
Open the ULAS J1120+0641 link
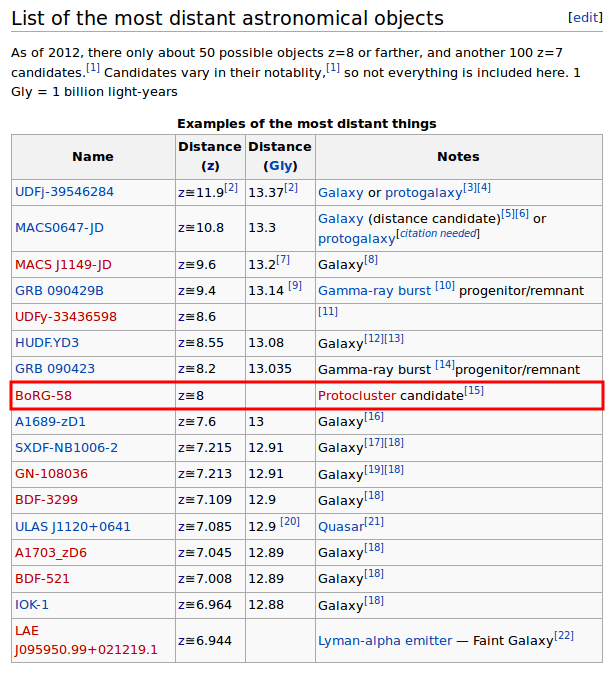click(x=73, y=527)
